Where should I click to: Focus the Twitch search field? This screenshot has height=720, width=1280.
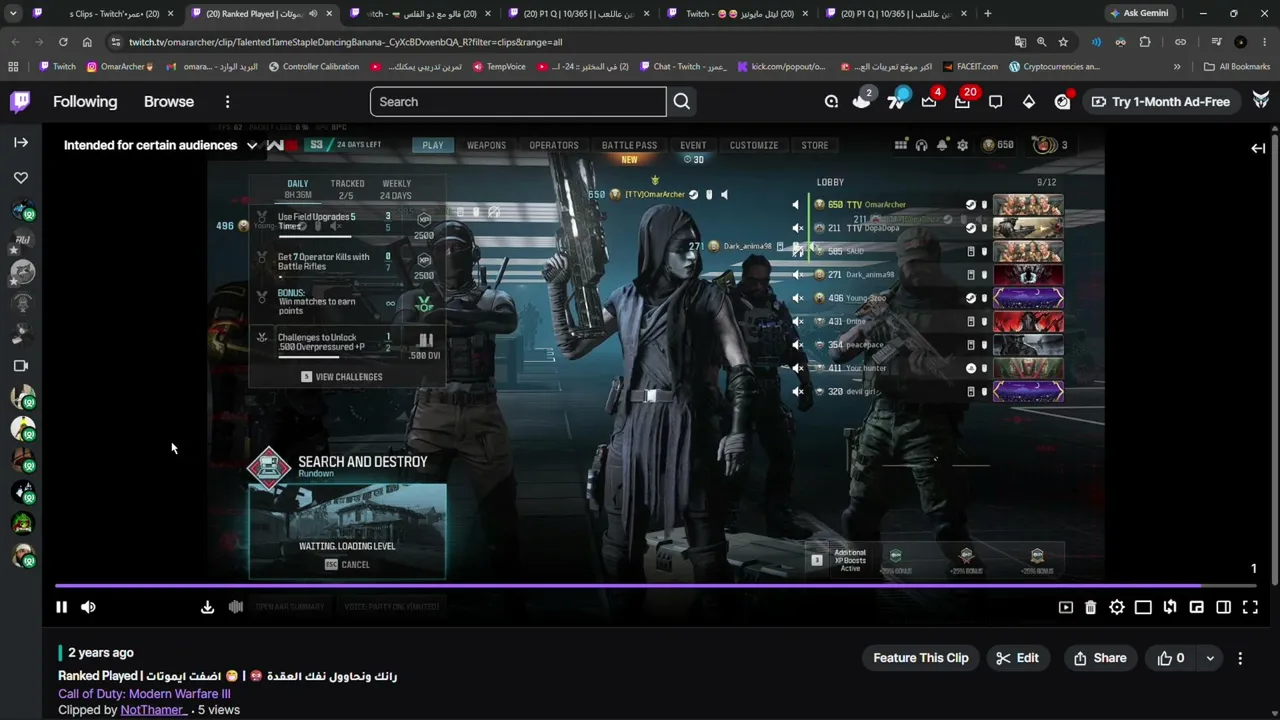point(518,102)
